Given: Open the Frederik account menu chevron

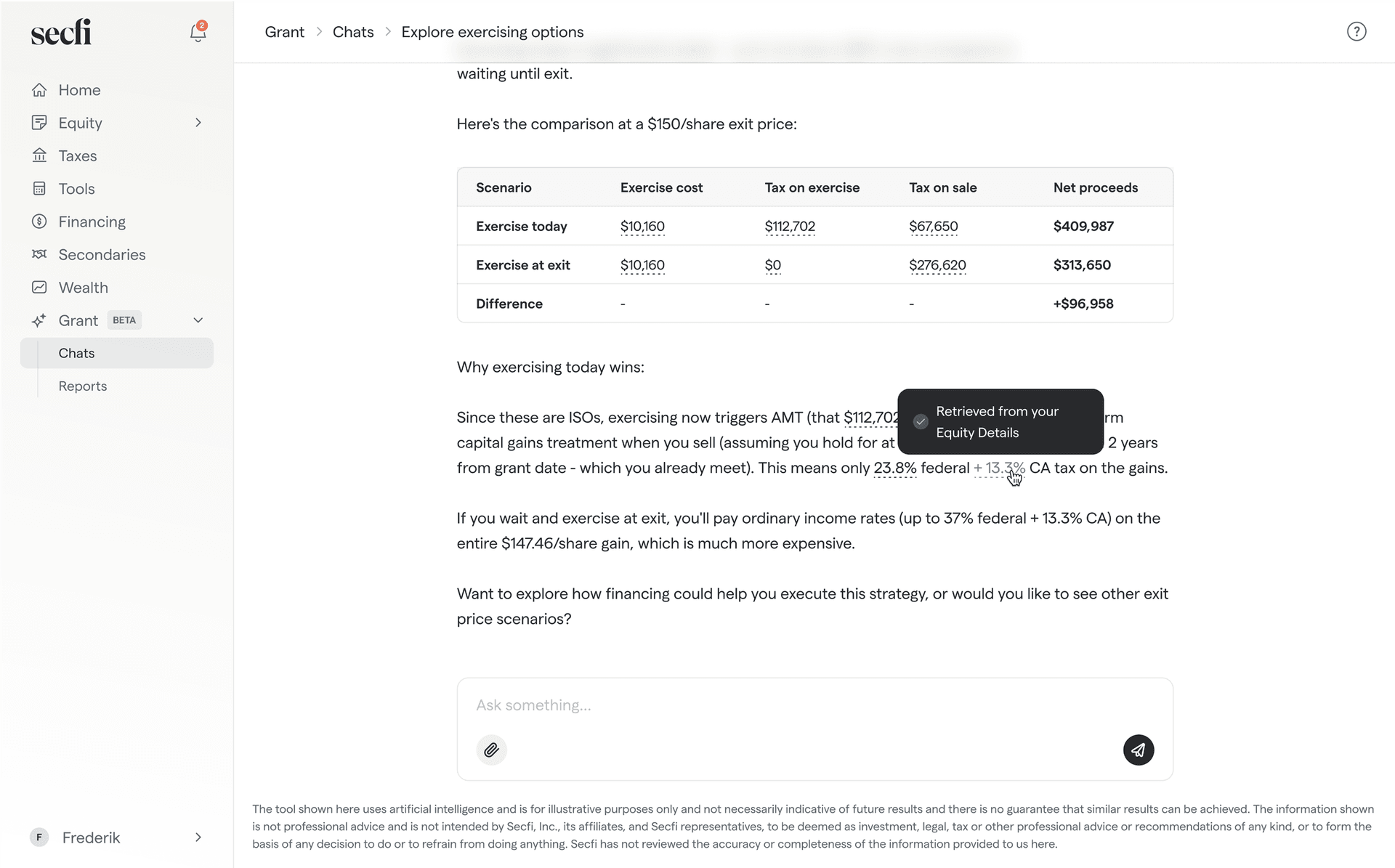Looking at the screenshot, I should [x=198, y=837].
